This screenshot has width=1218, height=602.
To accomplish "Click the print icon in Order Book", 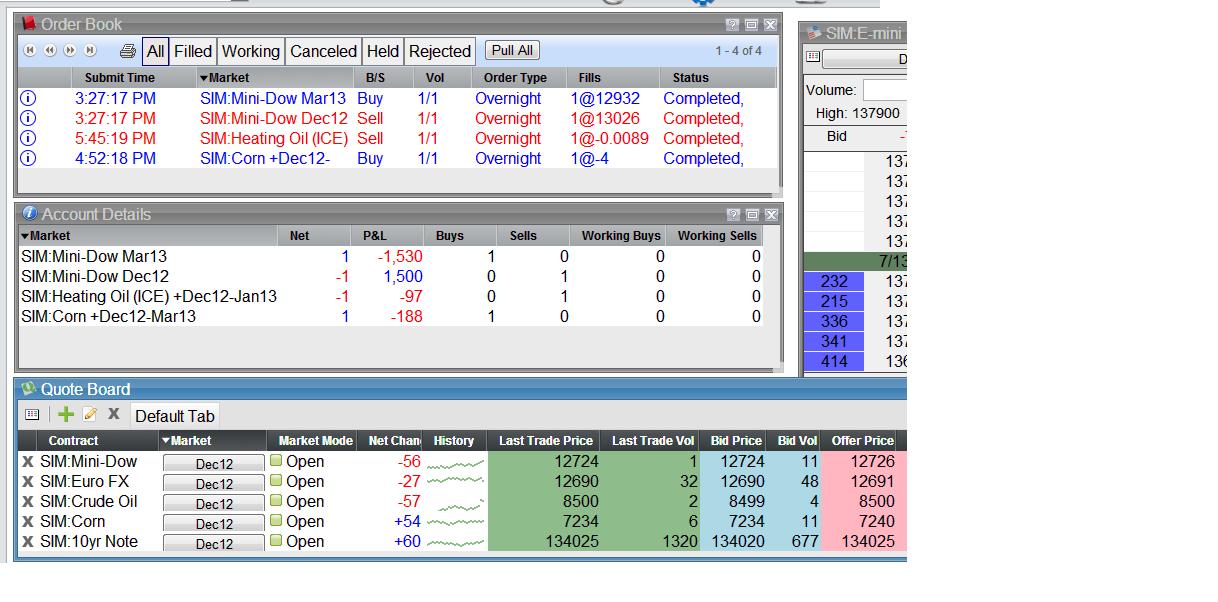I will [127, 51].
